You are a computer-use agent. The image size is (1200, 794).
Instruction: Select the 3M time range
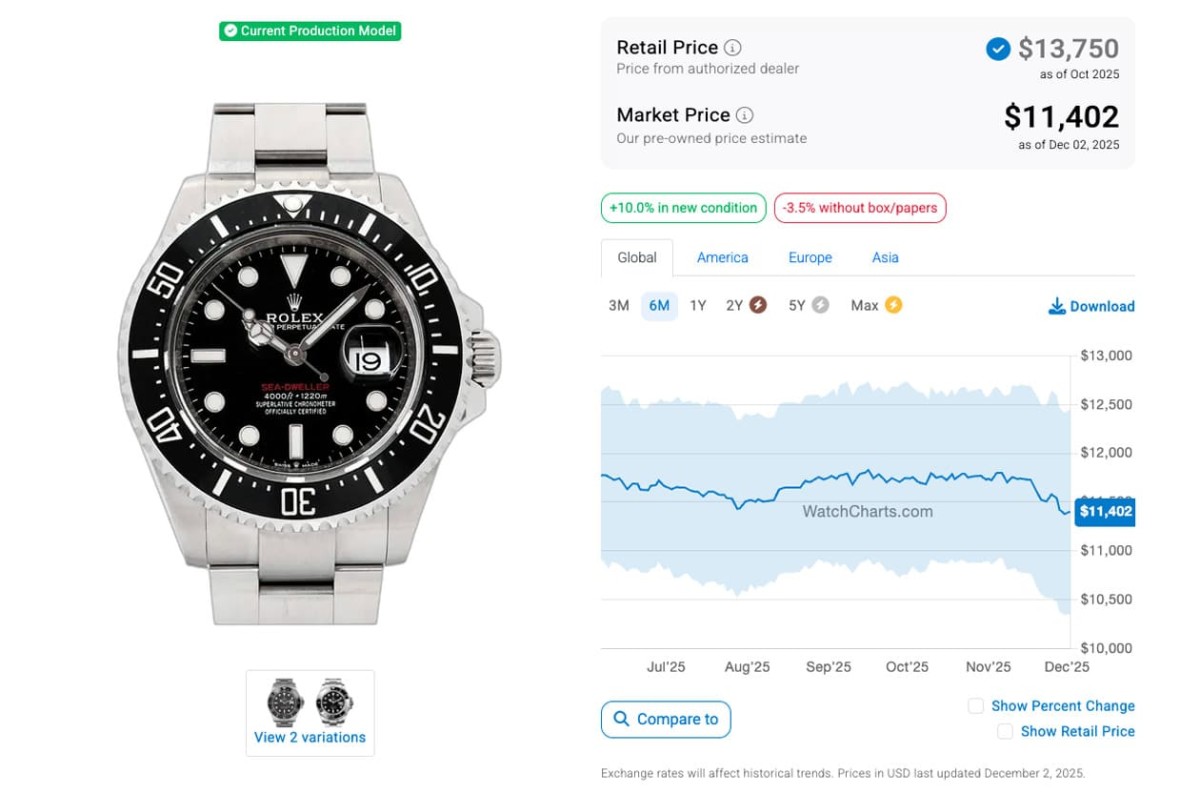tap(619, 306)
